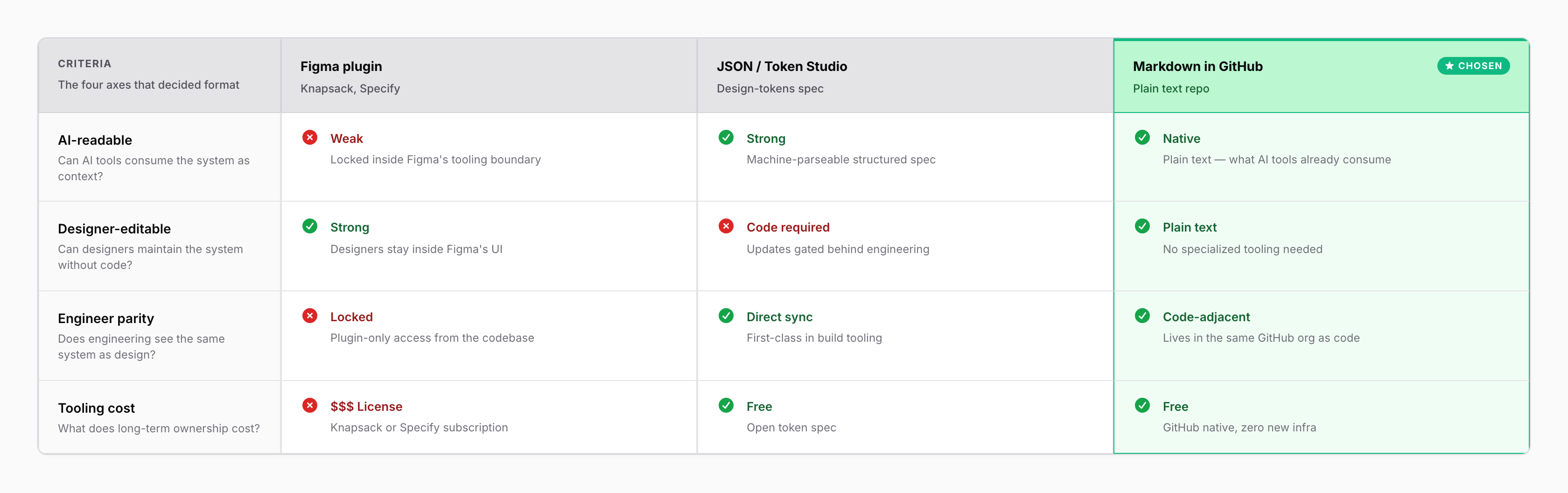Click the AI-readable criterion row title
Screen dimensions: 1568x493
tap(95, 140)
